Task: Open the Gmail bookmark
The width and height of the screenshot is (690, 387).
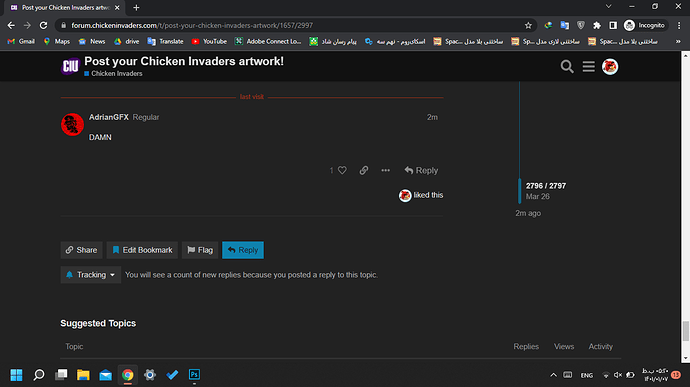Action: tap(21, 41)
